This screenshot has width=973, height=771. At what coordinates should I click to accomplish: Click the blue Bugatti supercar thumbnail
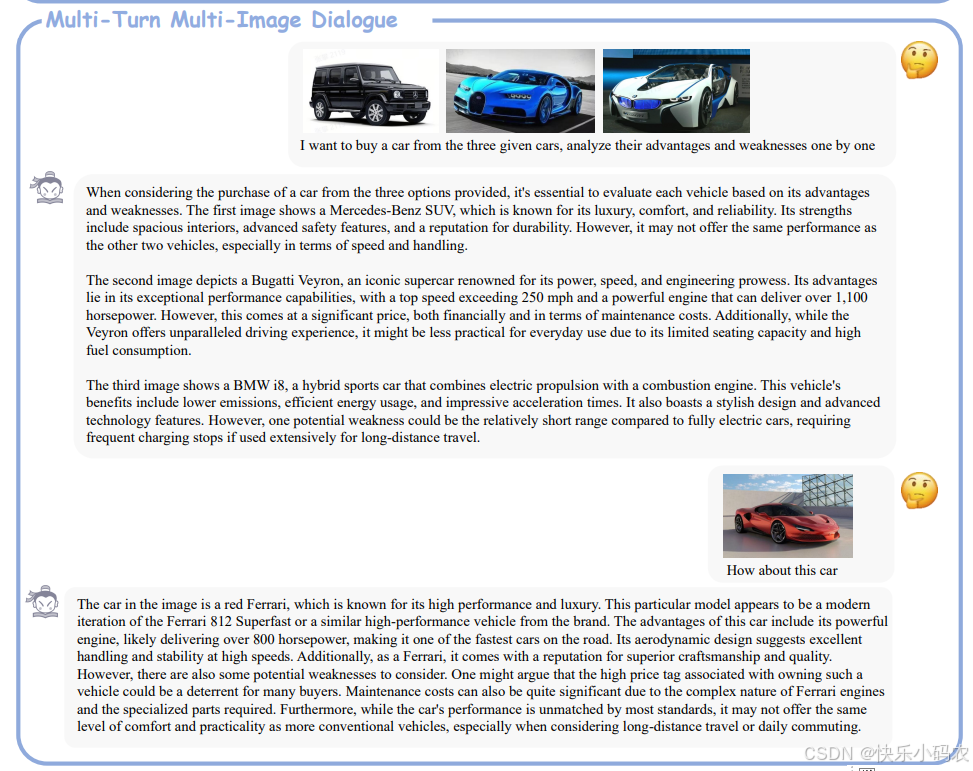520,91
